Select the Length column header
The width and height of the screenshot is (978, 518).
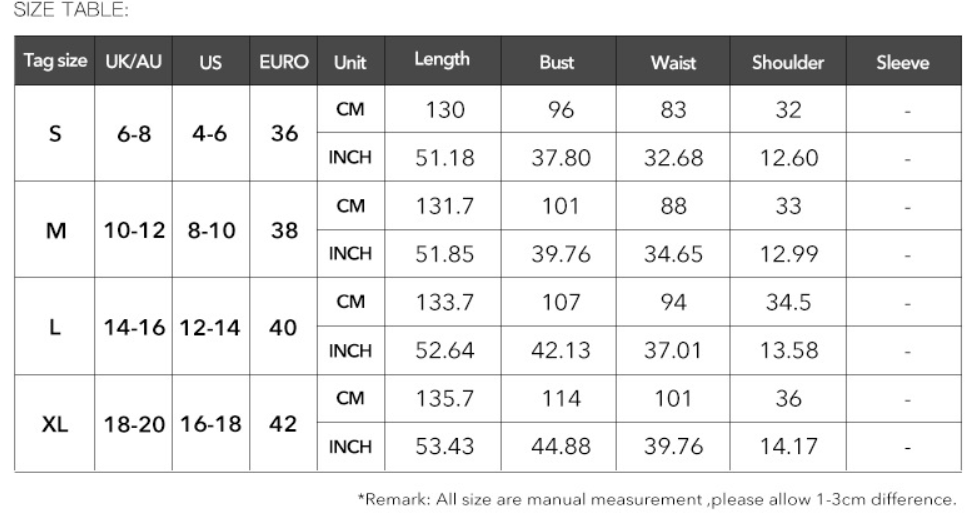click(x=442, y=60)
